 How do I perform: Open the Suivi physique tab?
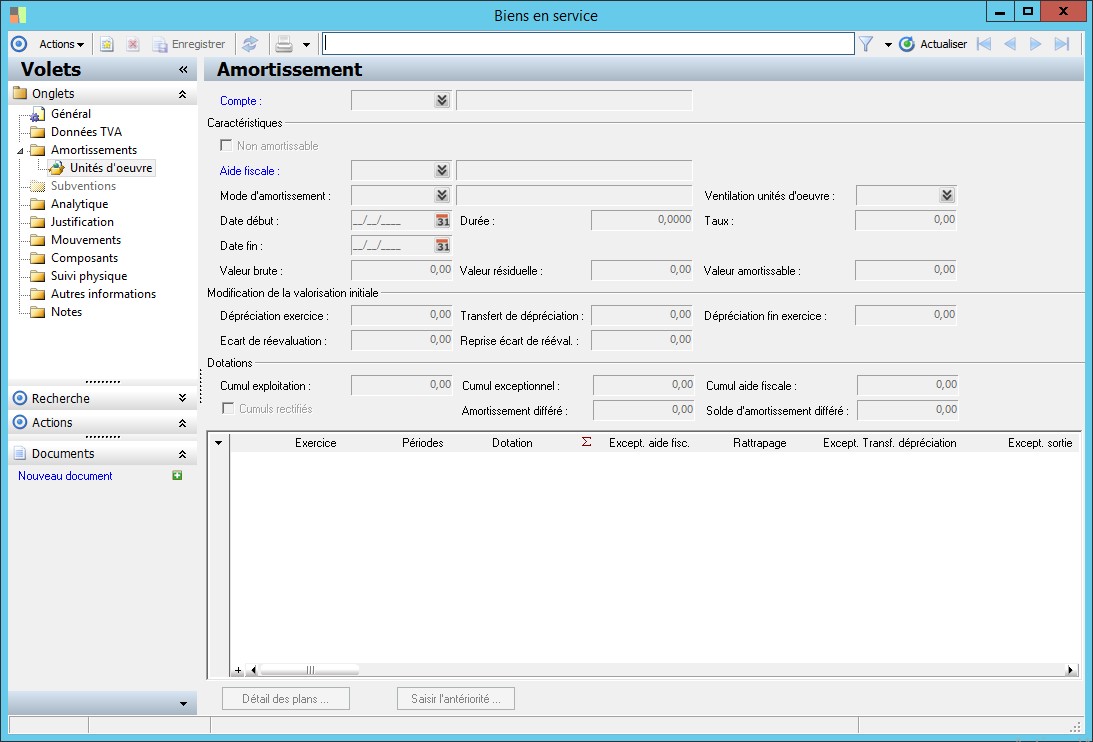(89, 276)
